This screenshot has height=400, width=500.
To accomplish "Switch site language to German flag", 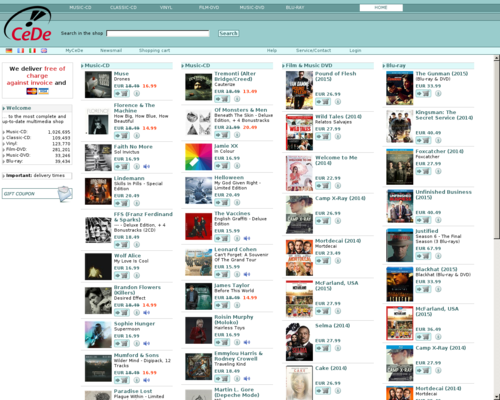I will coord(9,51).
